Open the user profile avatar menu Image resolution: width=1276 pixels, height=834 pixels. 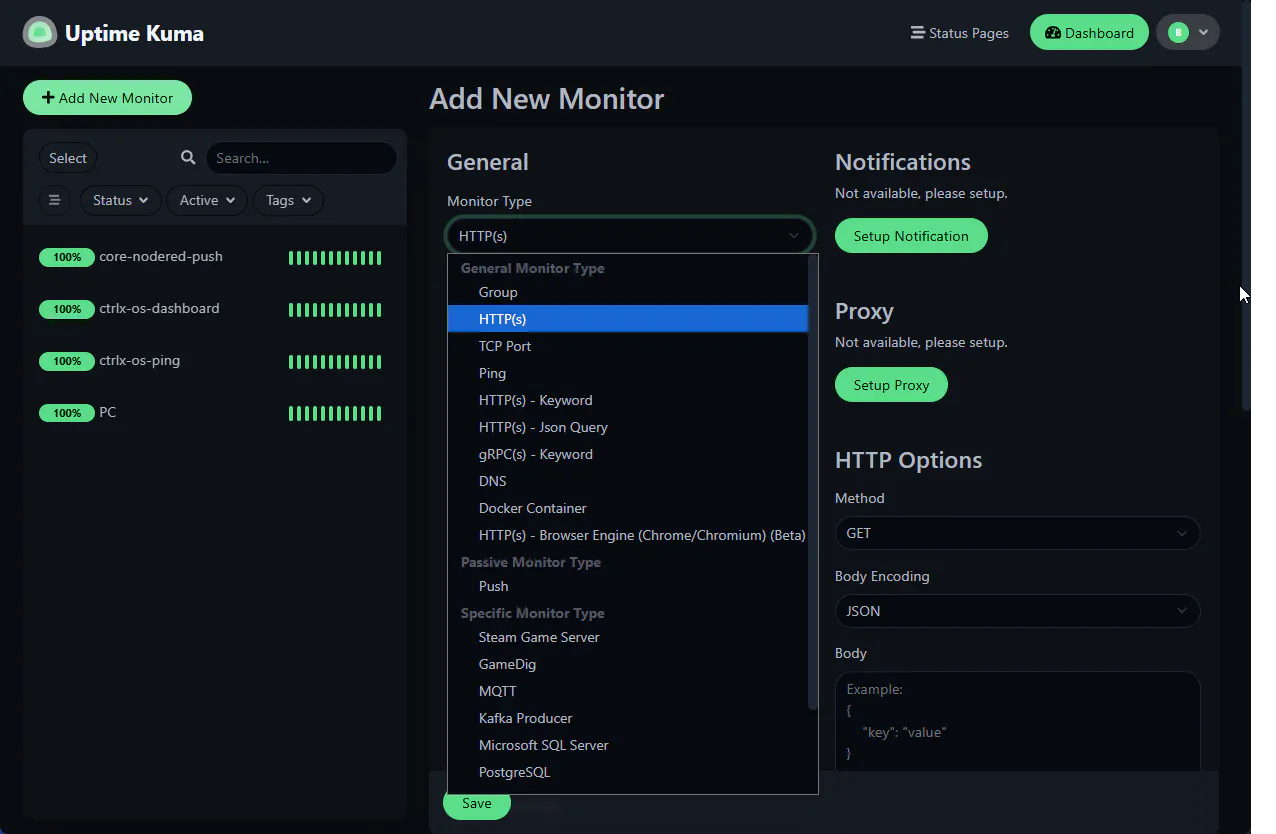click(x=1188, y=33)
